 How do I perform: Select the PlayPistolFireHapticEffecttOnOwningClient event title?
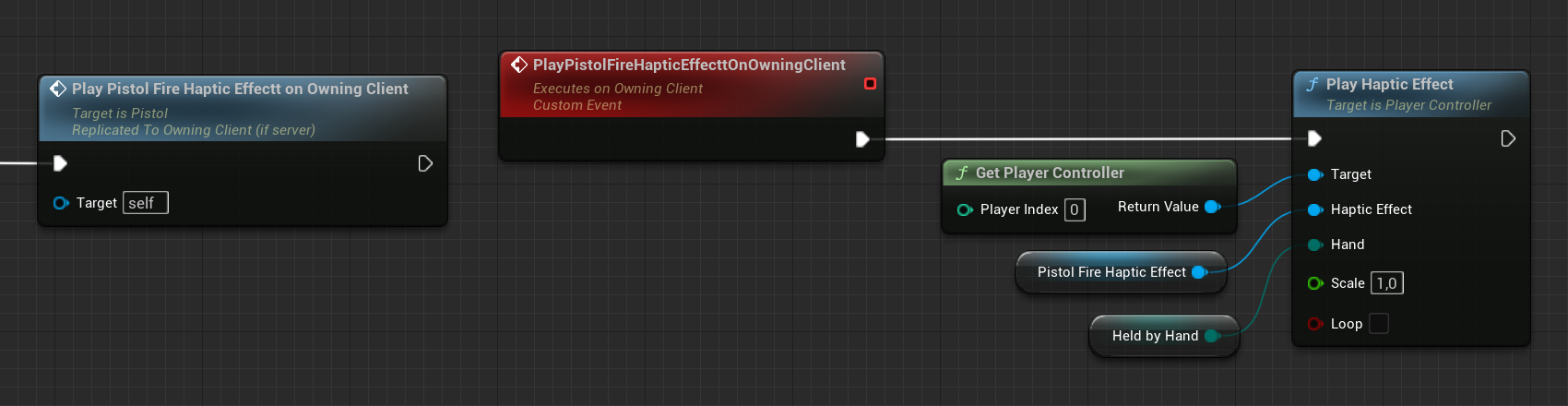(x=689, y=65)
